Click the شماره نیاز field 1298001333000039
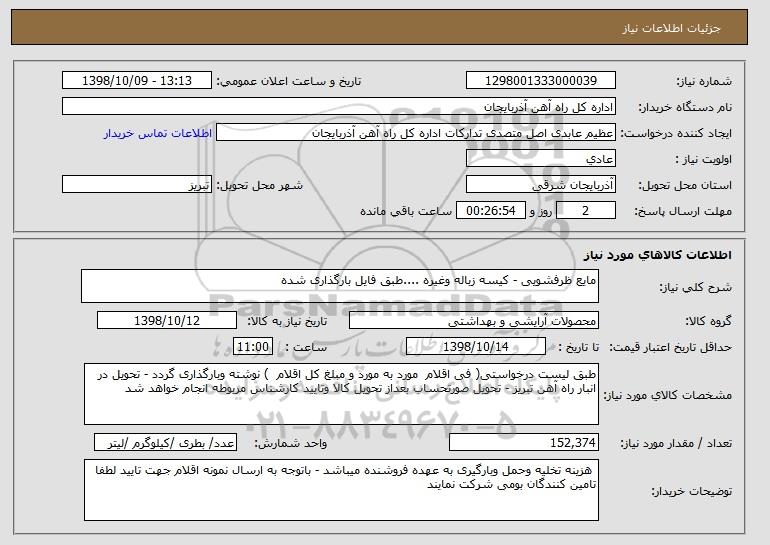Screen dimensions: 770x545 click(541, 81)
